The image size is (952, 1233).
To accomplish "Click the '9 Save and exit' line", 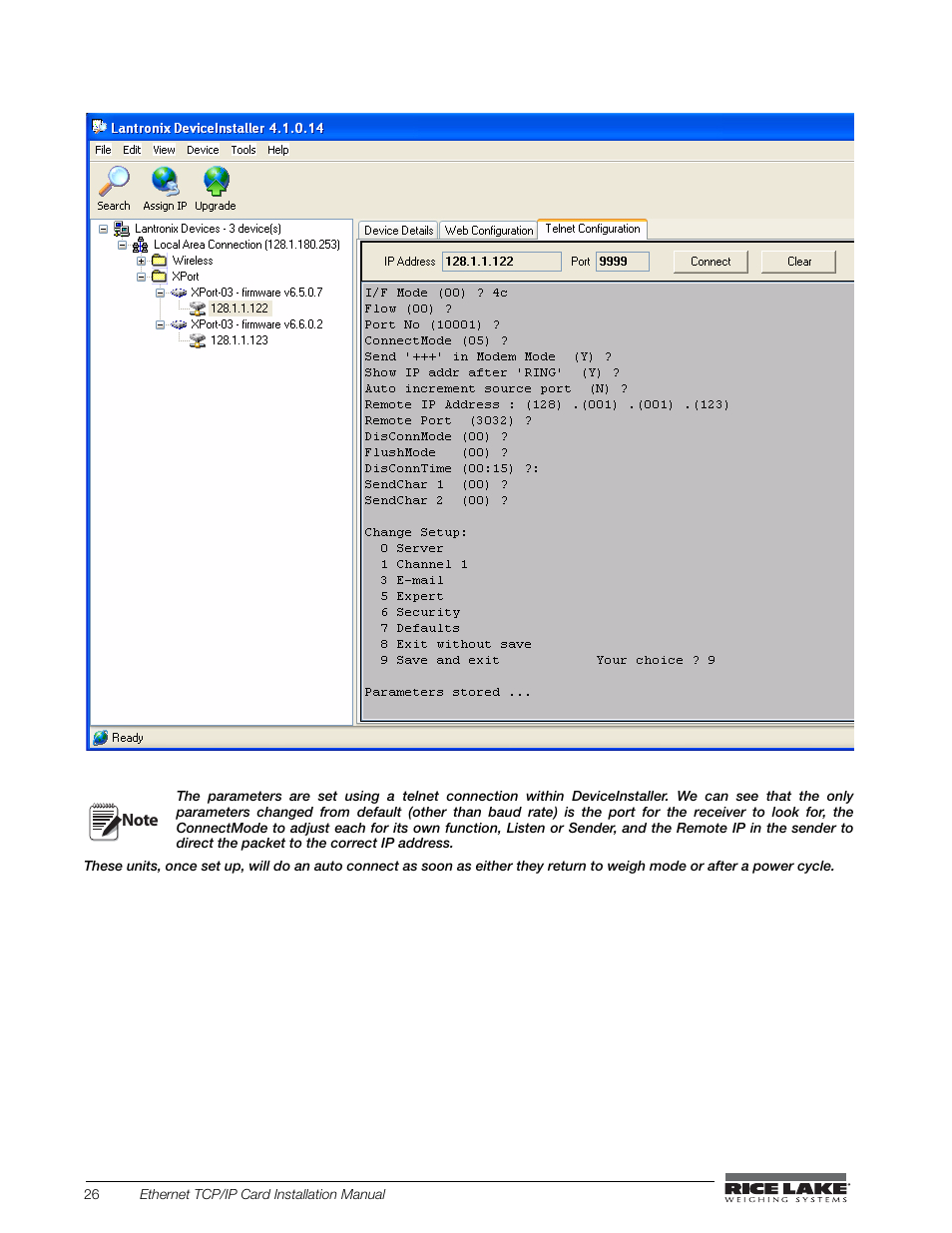I will pos(439,660).
